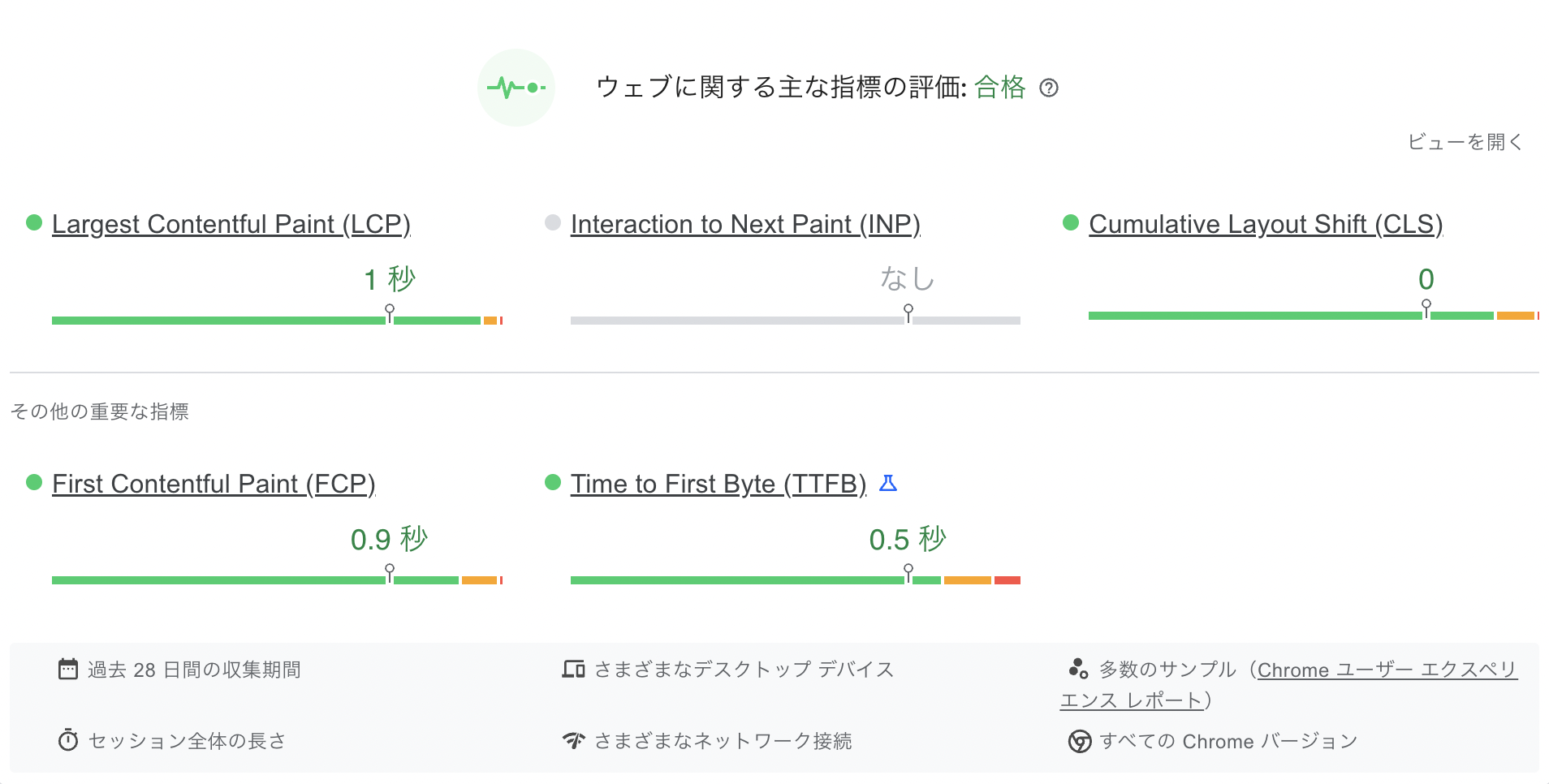This screenshot has height=784, width=1549.
Task: Open the Largest Contentful Paint (LCP) link
Action: [x=231, y=224]
